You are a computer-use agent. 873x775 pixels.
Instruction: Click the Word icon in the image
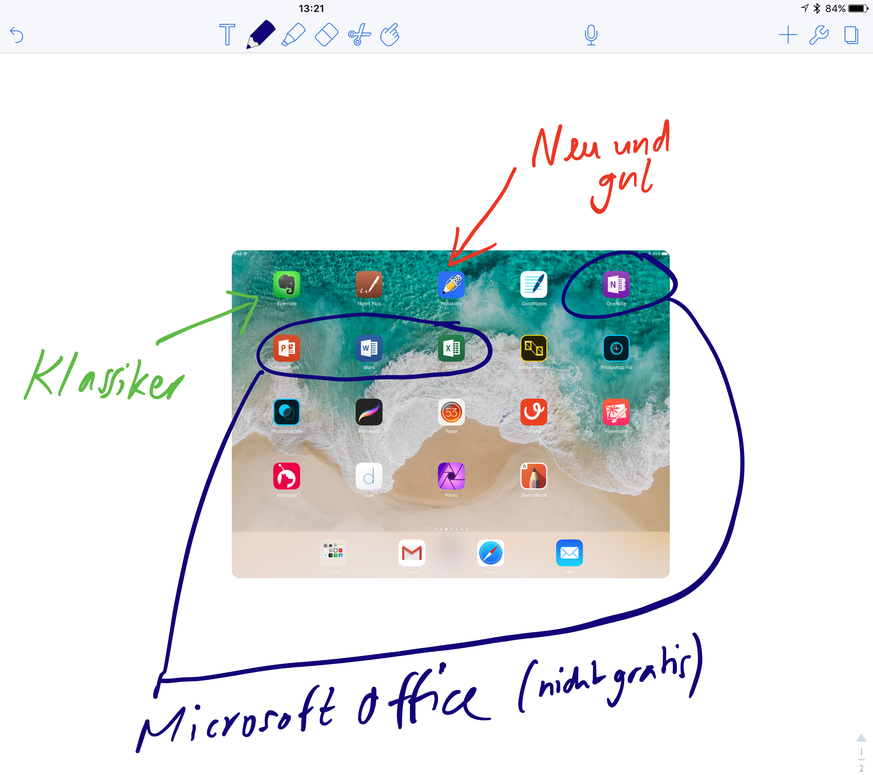point(369,348)
